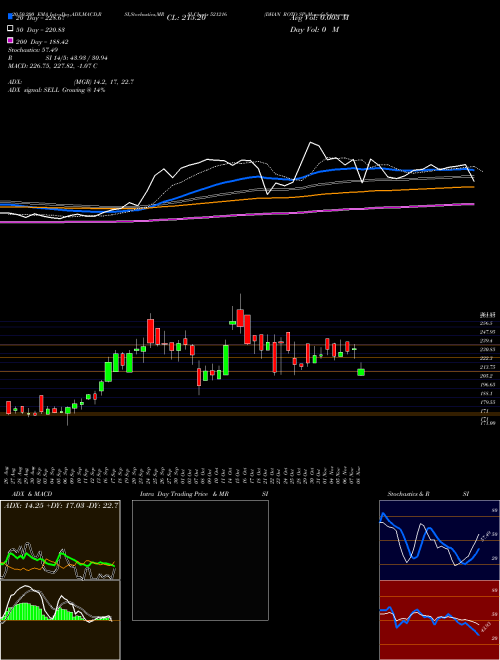Screen dimensions: 500x660
Task: Click the 196.65 price axis label
Action: coord(487,385)
